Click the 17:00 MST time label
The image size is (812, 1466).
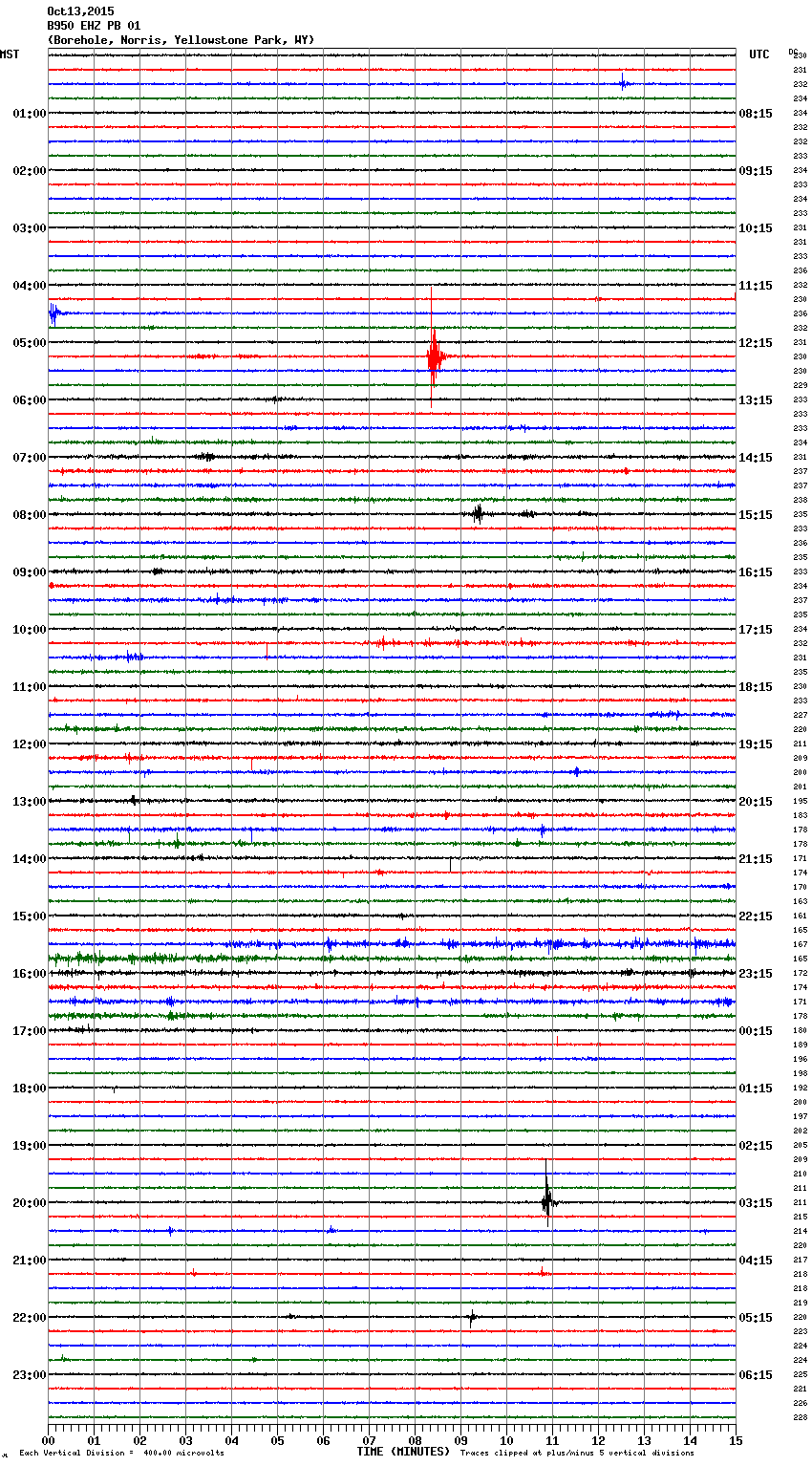[29, 1031]
